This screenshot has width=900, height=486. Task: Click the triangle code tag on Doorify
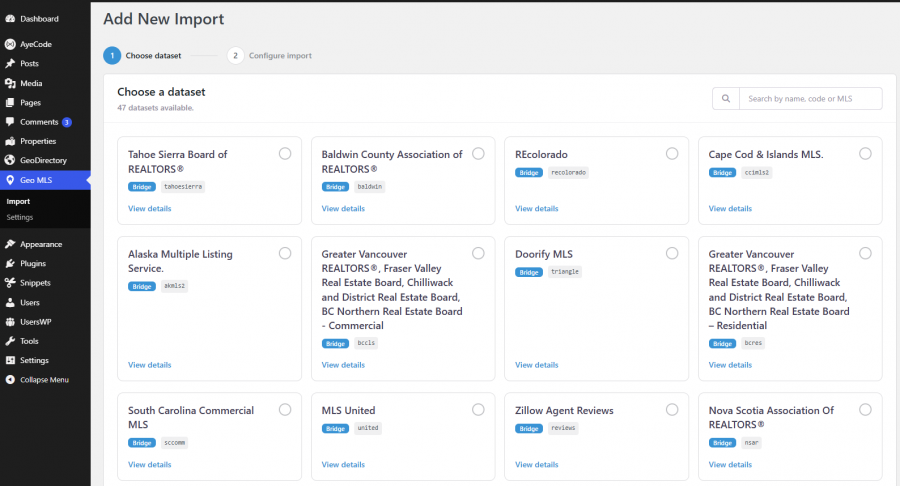[x=565, y=272]
